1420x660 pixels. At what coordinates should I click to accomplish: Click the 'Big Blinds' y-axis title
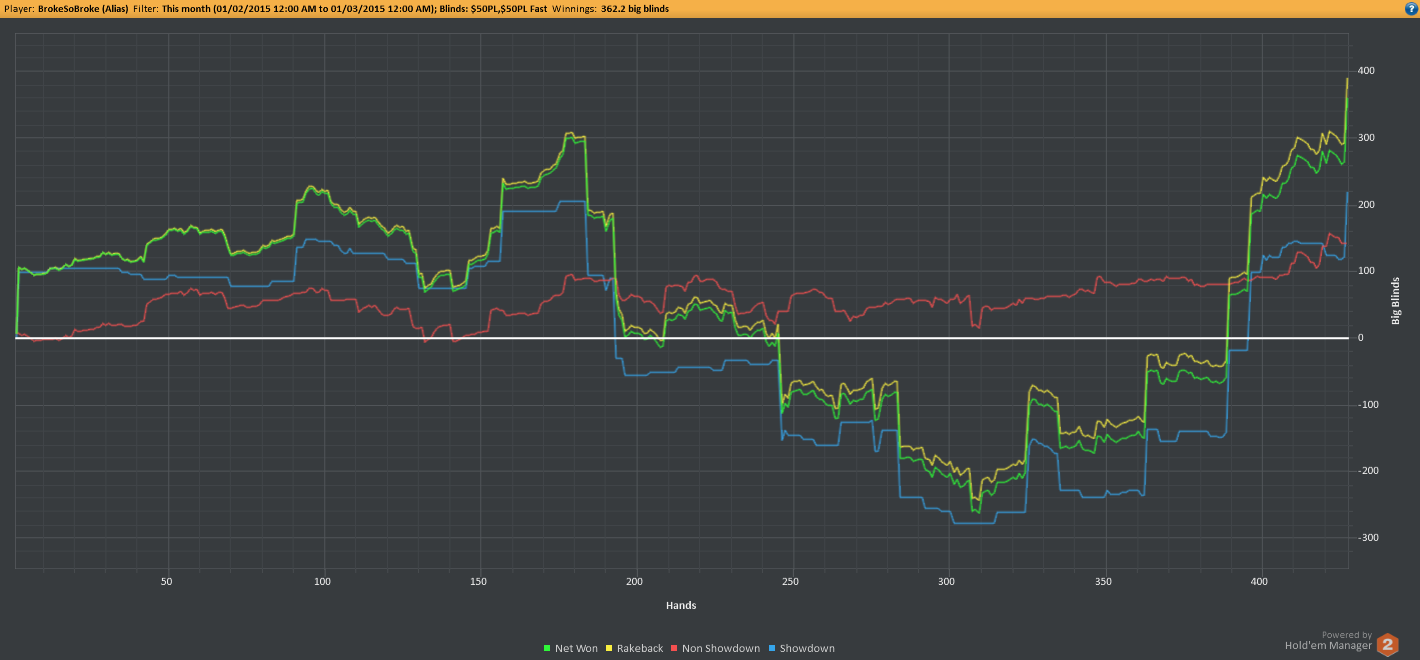1395,301
